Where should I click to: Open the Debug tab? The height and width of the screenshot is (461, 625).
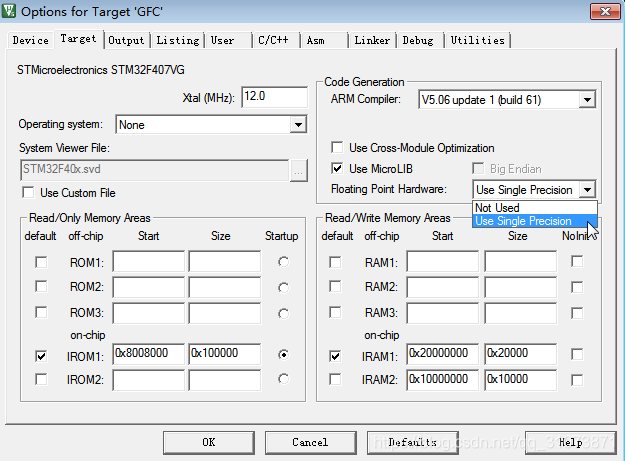tap(418, 40)
